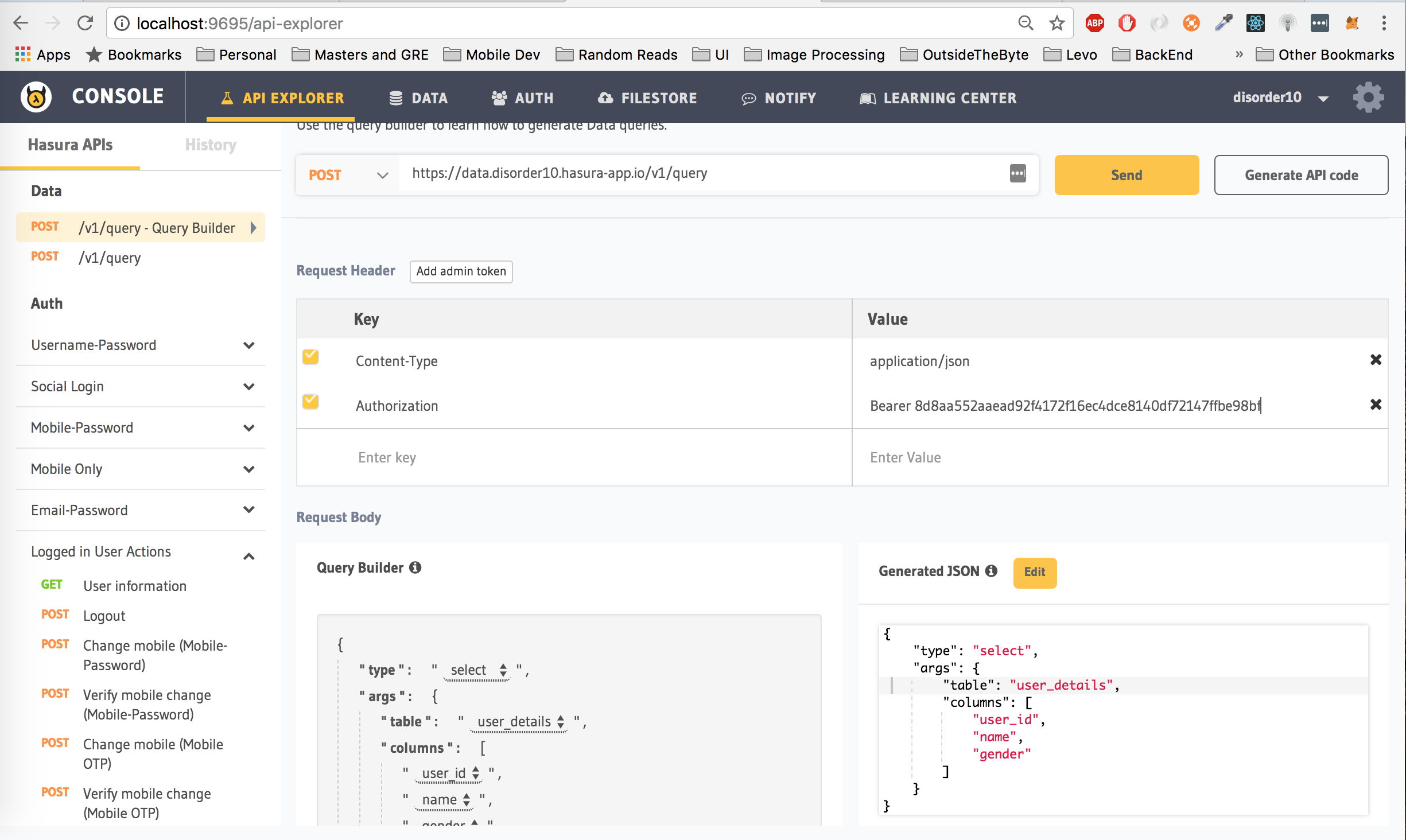Open GET User information action
1406x840 pixels.
click(x=135, y=586)
